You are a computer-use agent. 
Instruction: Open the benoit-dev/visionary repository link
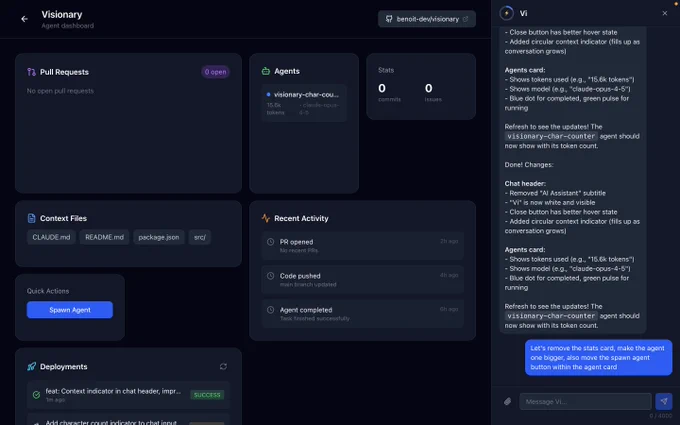click(427, 19)
